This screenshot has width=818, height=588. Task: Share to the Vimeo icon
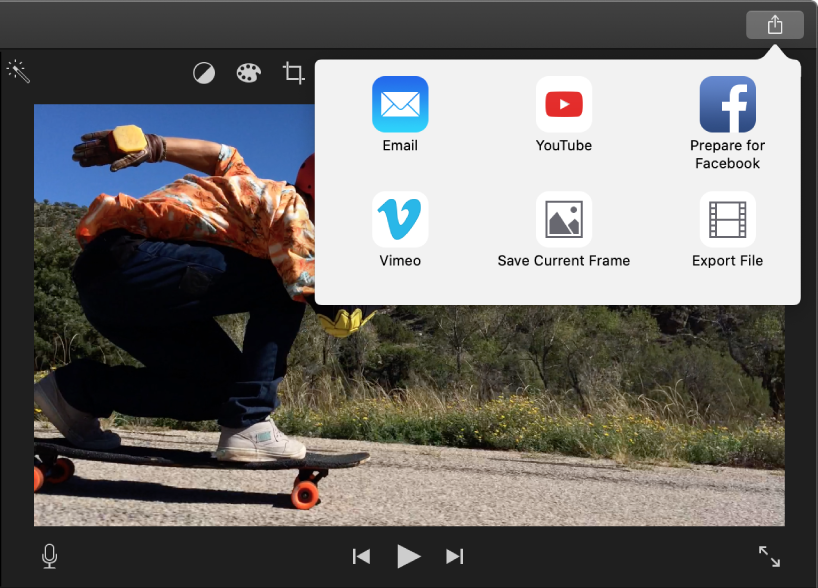tap(400, 219)
